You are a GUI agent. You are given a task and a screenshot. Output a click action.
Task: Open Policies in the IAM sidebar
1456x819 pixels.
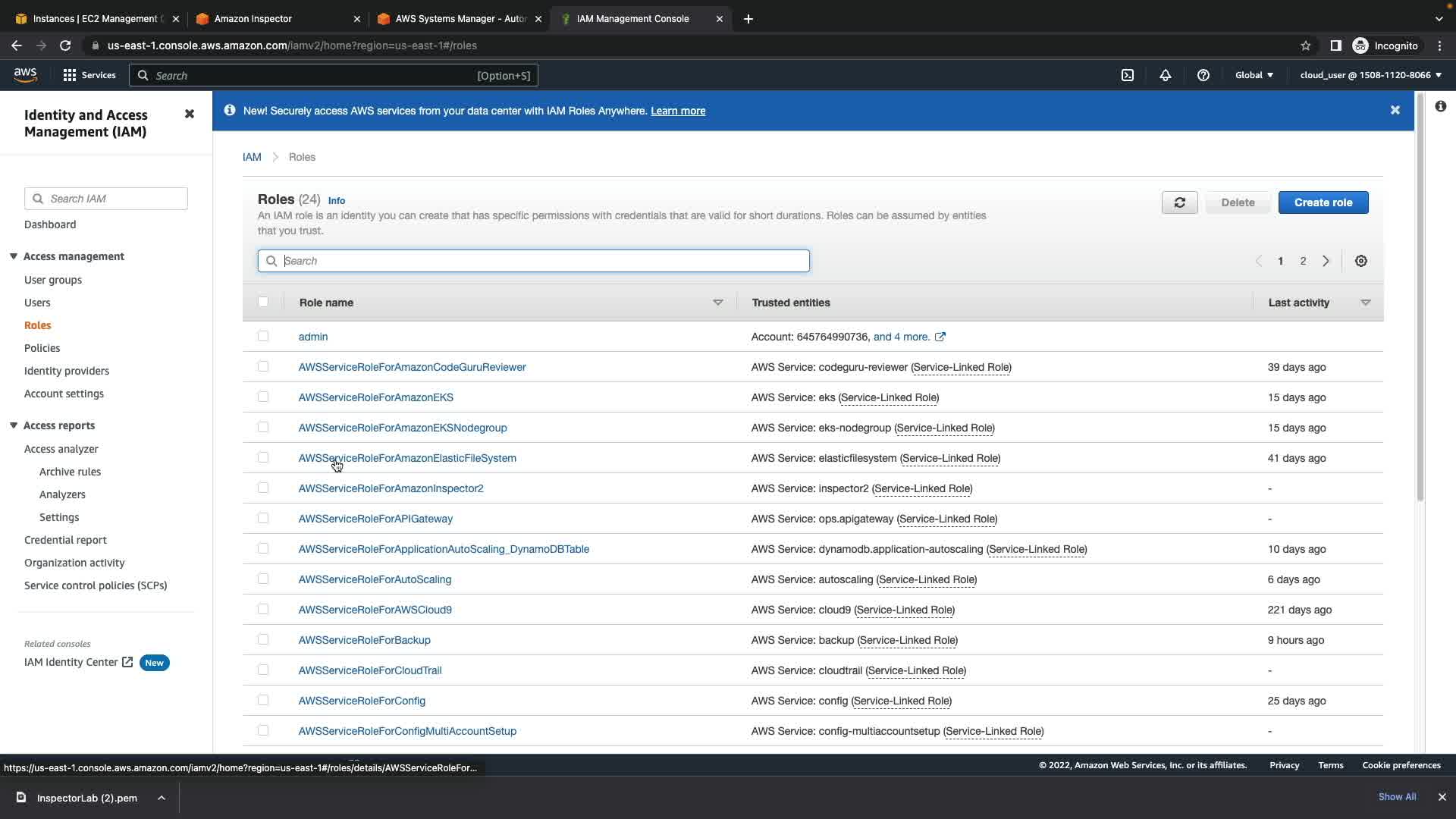pos(42,348)
